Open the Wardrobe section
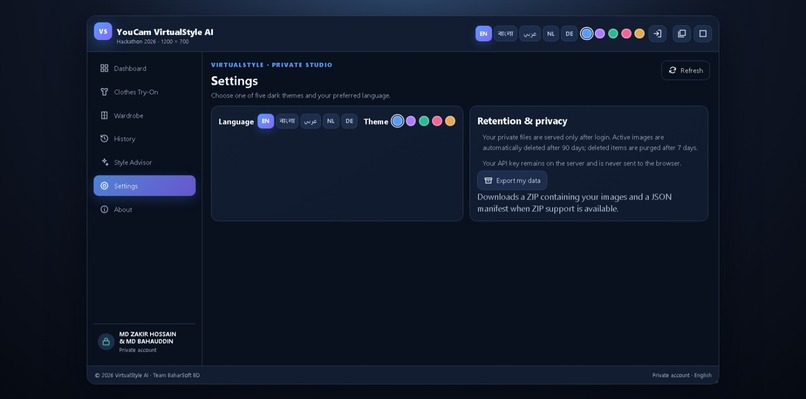806x399 pixels. tap(144, 116)
